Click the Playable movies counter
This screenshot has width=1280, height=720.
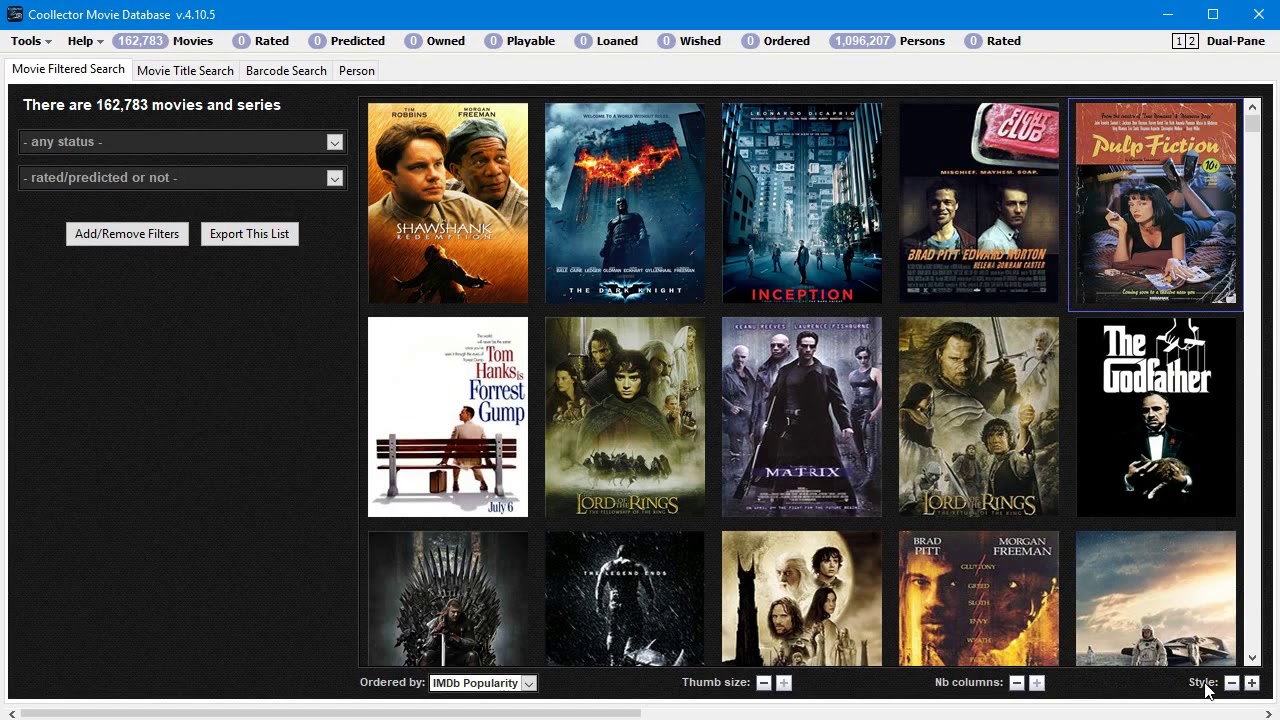point(520,41)
